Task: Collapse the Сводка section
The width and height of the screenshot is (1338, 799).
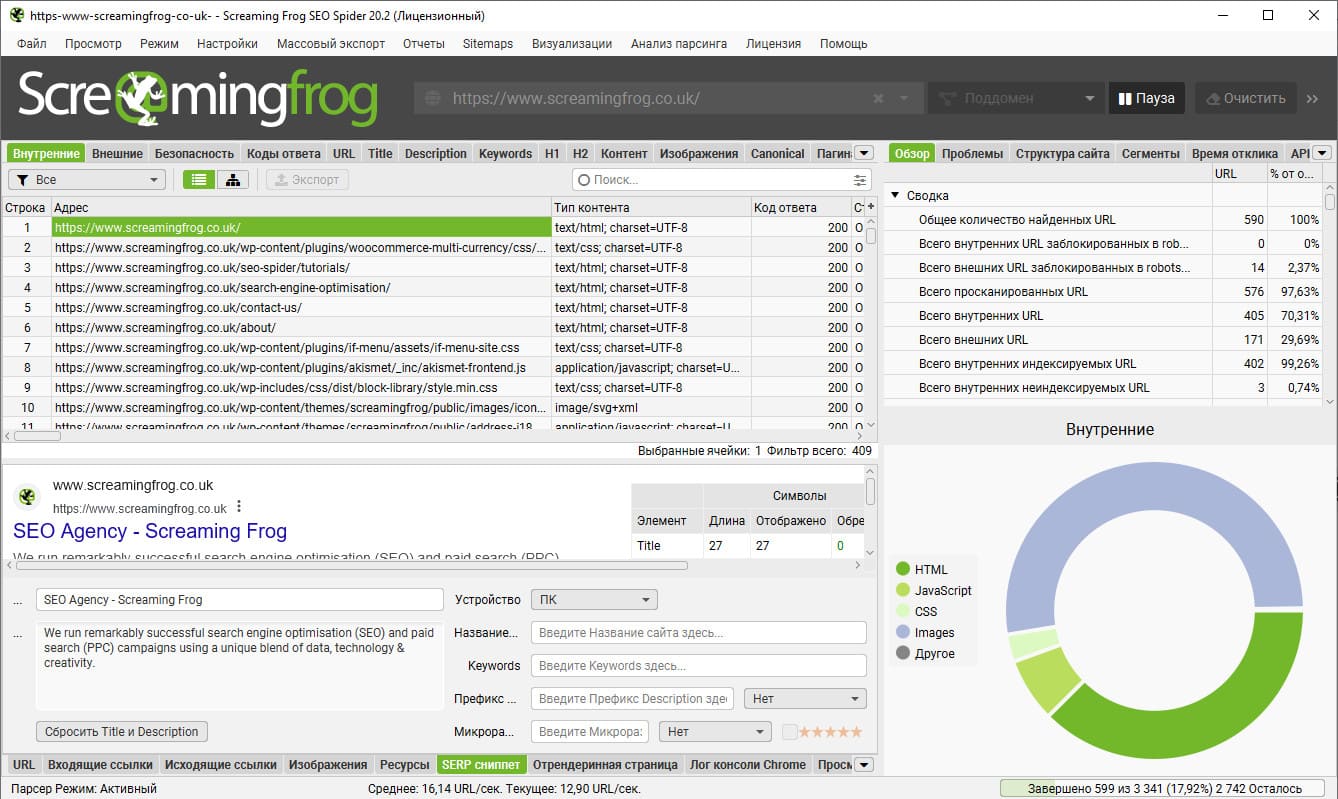Action: (895, 195)
